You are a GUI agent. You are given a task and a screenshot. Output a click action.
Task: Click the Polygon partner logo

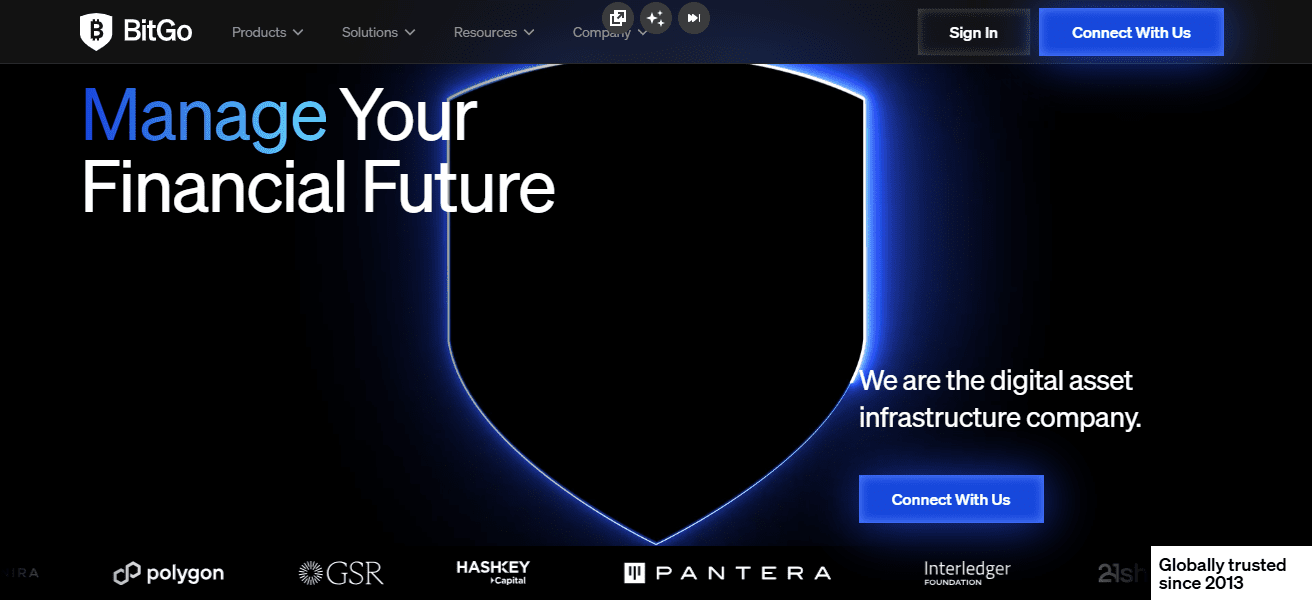click(x=168, y=573)
